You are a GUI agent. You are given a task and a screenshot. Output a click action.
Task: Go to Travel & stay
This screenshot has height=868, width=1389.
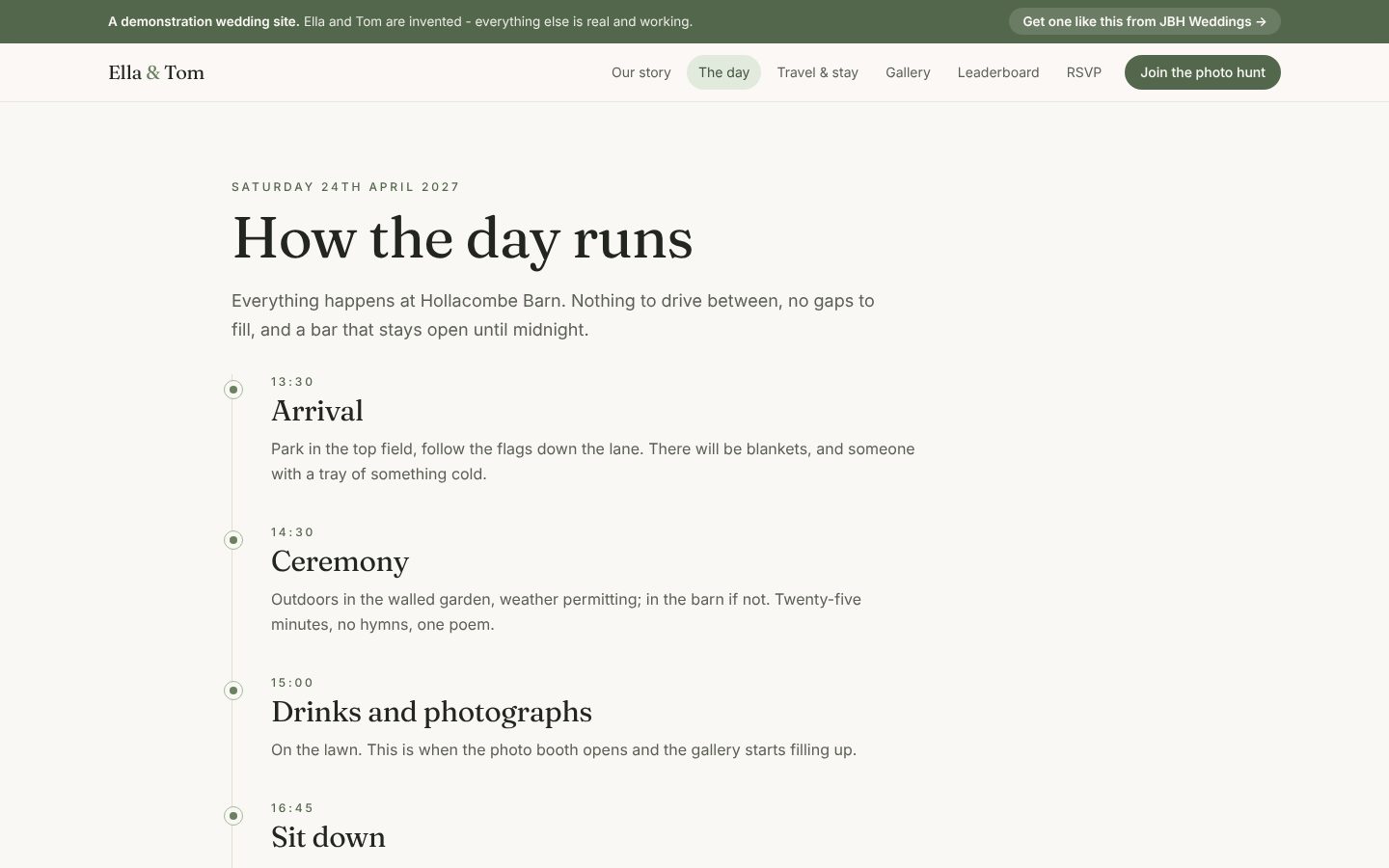tap(817, 72)
